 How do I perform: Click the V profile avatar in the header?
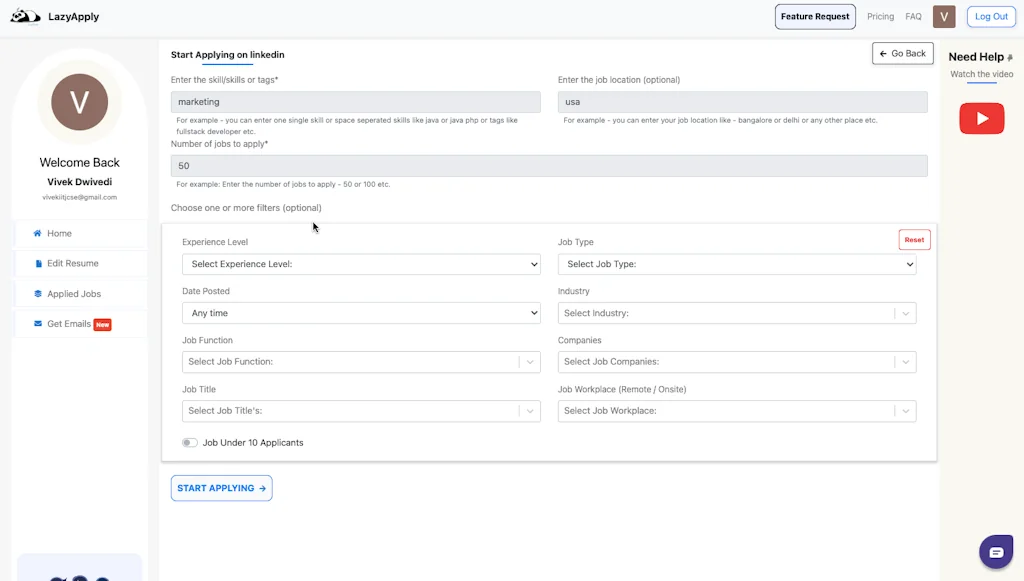pos(944,16)
